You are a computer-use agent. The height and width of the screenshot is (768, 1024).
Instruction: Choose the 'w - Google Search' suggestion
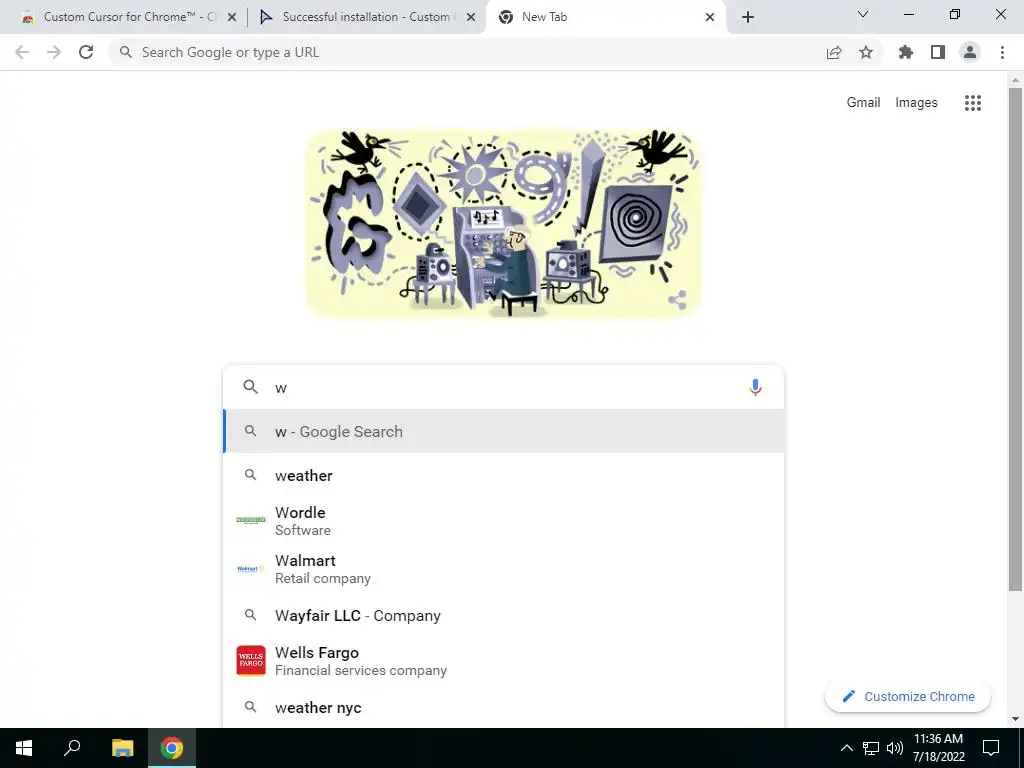tap(503, 431)
